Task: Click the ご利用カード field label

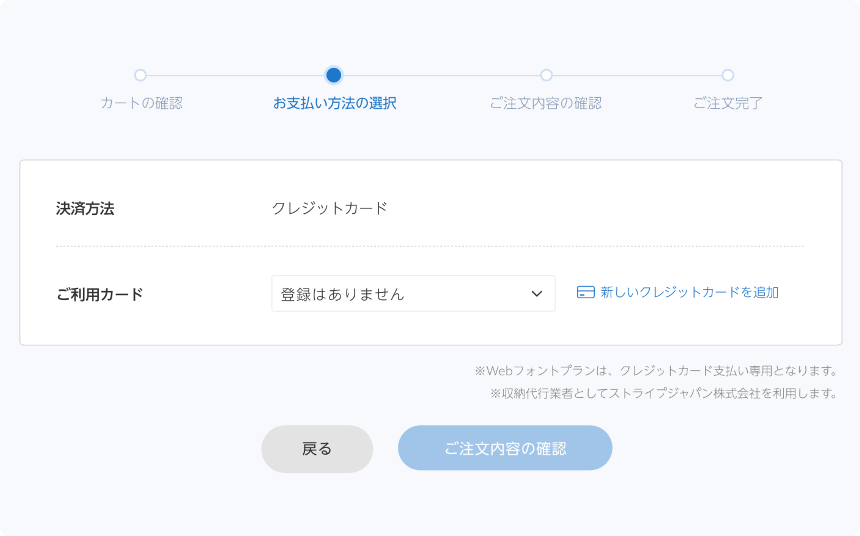Action: (100, 294)
